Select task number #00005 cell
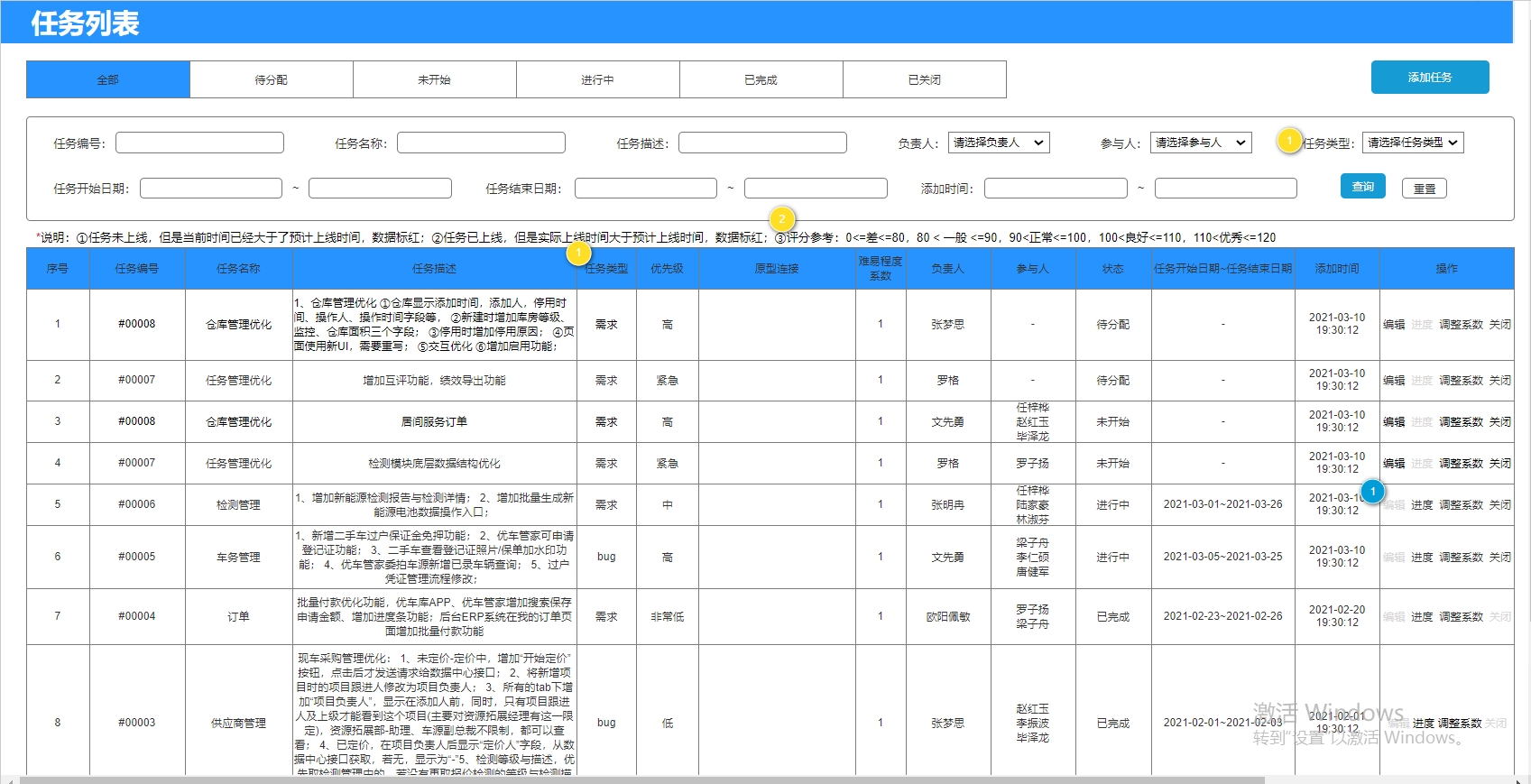Screen dimensions: 1531x784 [x=137, y=557]
